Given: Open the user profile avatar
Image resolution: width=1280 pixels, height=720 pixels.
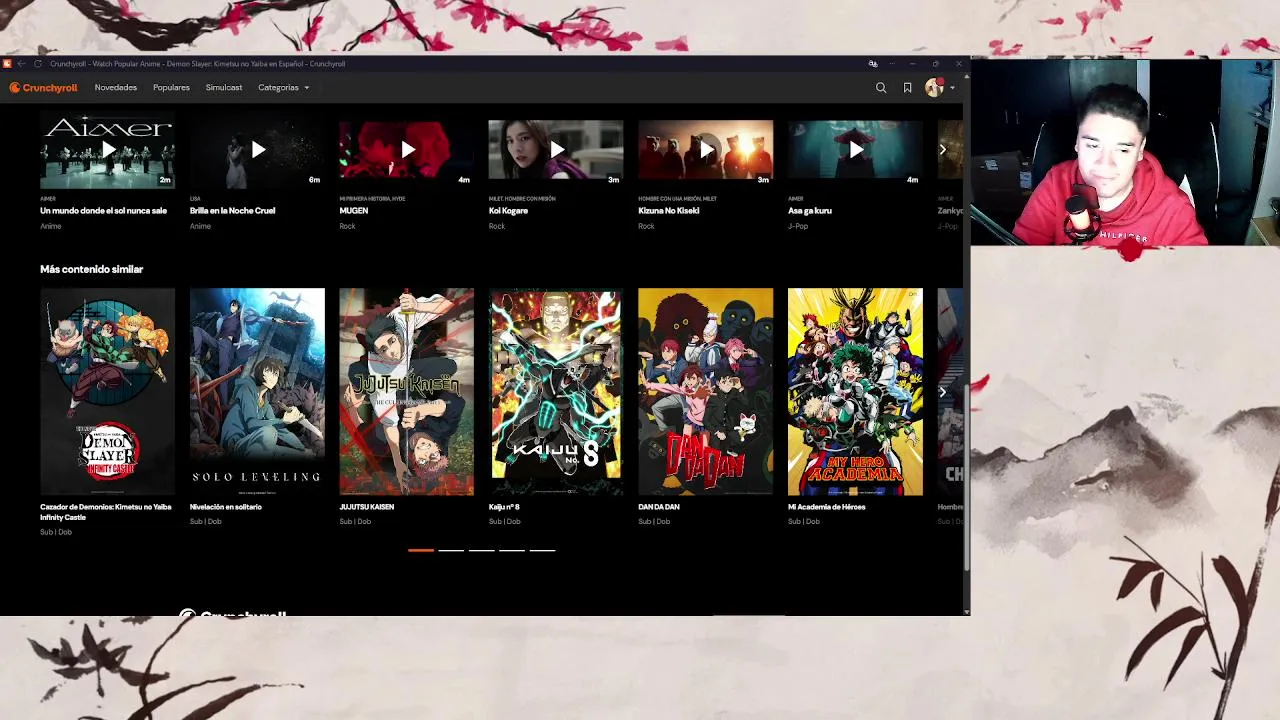Looking at the screenshot, I should 934,88.
